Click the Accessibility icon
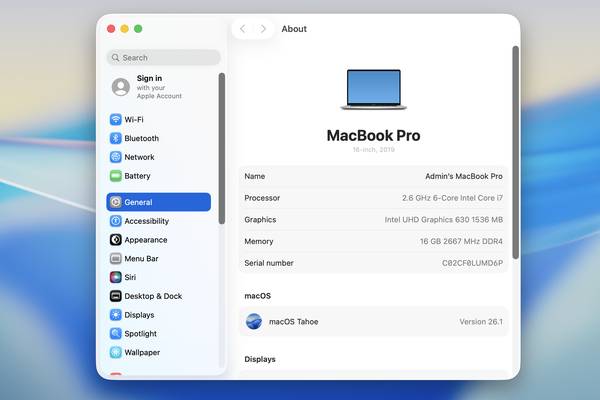 click(x=116, y=221)
